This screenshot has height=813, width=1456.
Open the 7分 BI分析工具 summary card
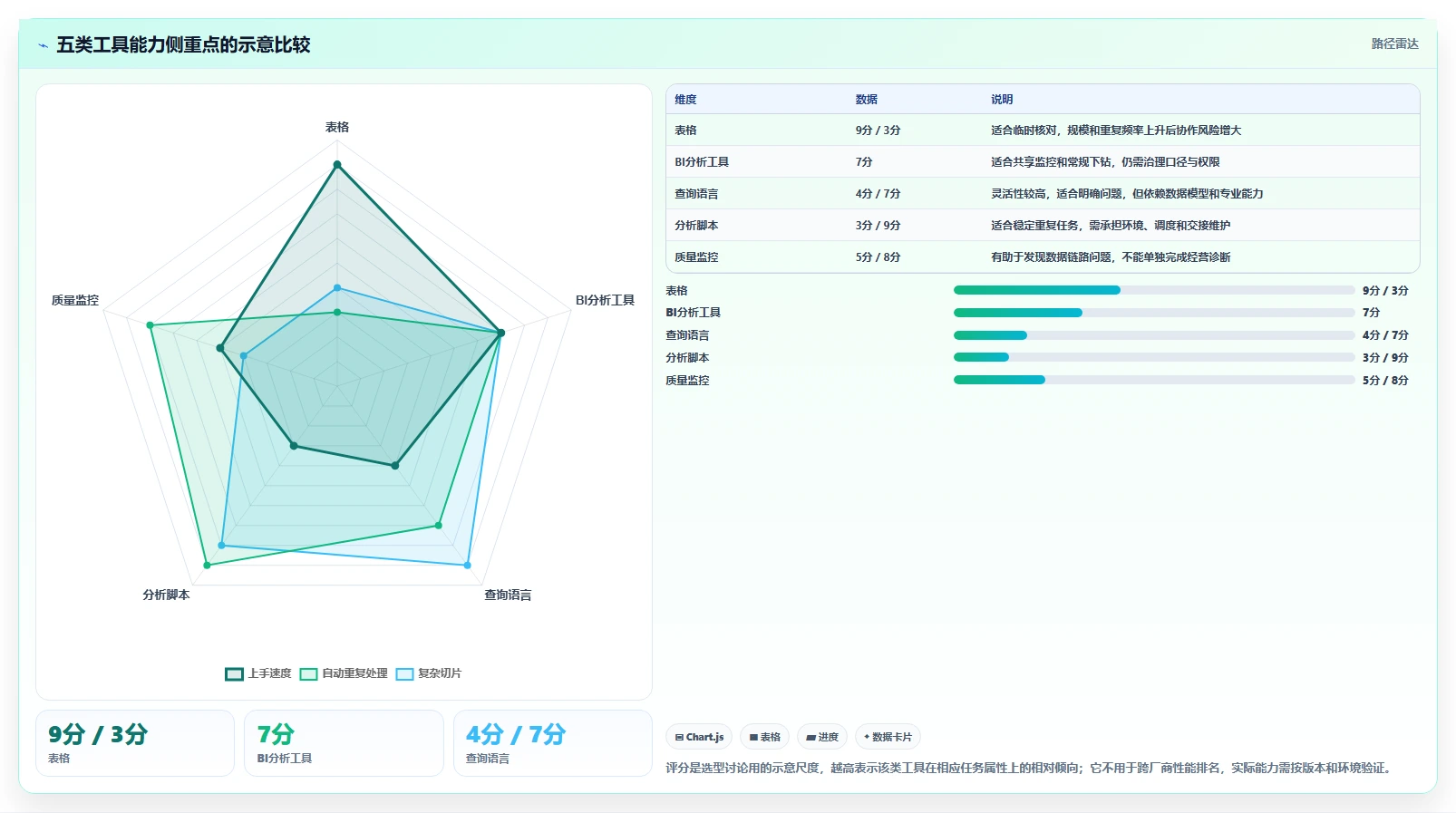point(344,743)
